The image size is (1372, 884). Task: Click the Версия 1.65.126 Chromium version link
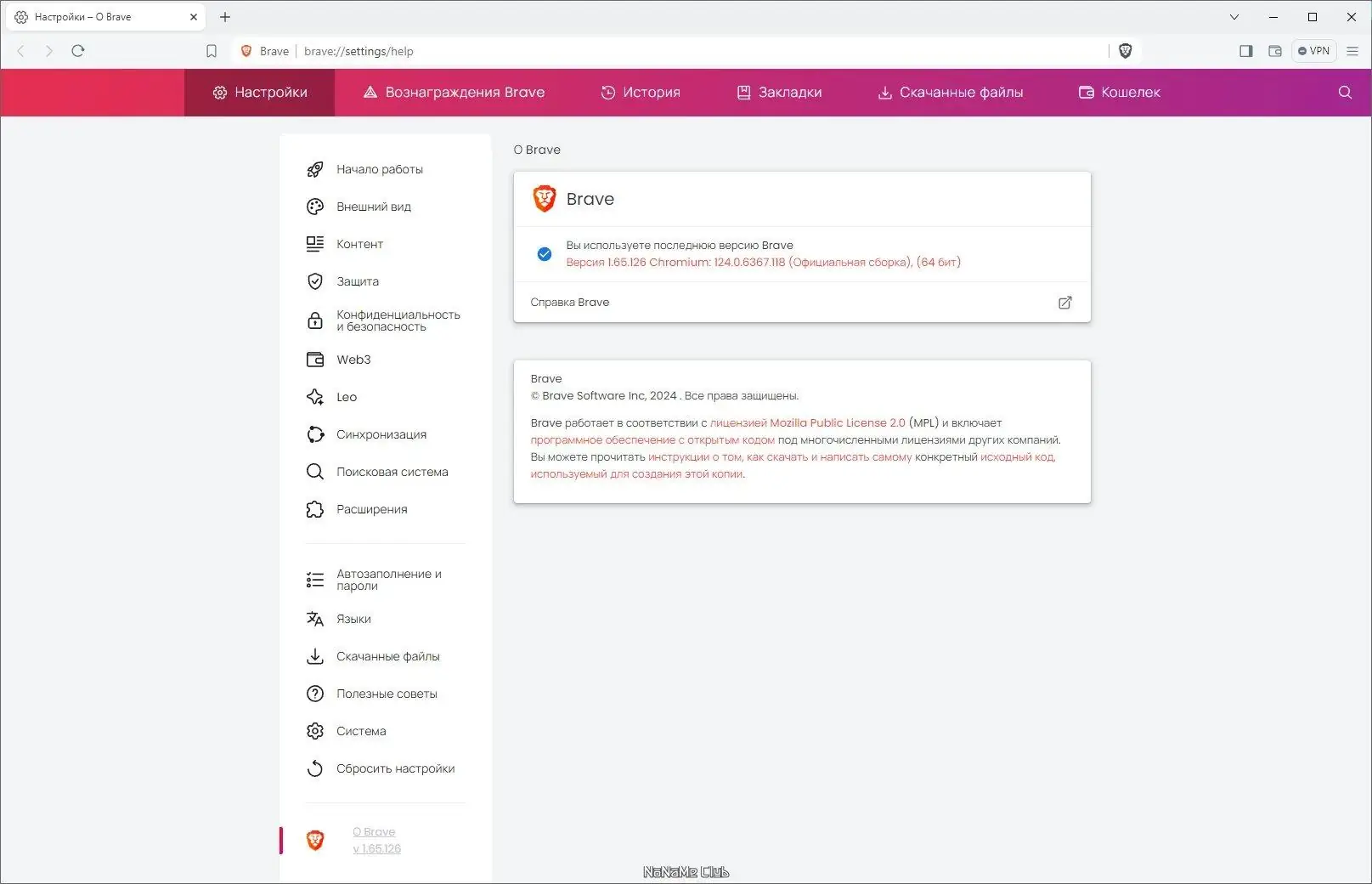764,262
